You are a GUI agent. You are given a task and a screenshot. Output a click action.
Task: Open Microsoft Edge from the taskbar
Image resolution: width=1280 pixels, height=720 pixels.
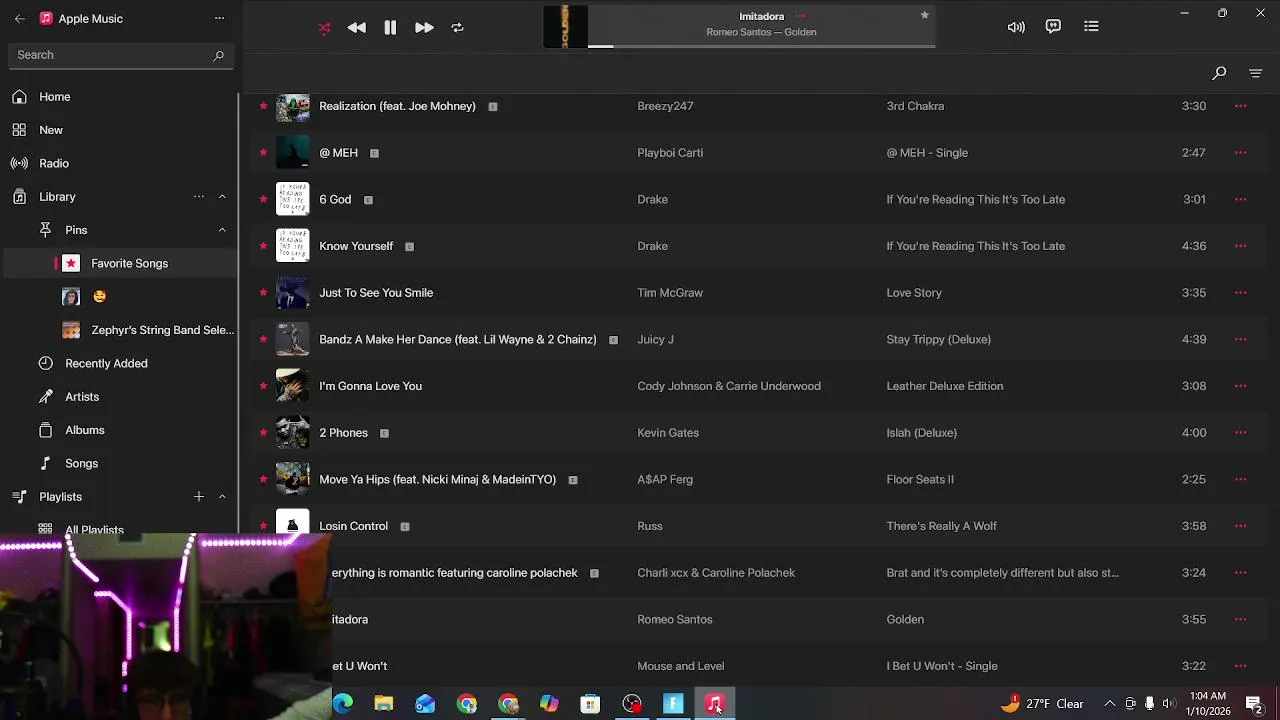(342, 704)
